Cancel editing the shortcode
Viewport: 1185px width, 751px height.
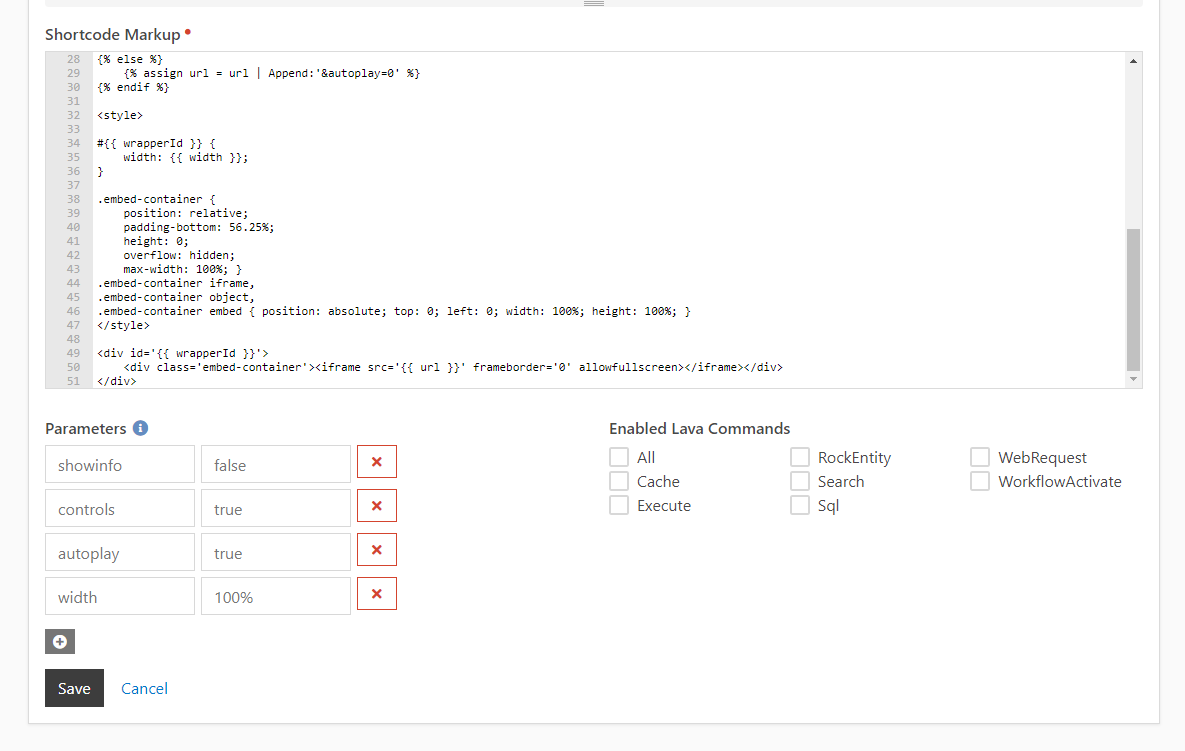click(x=144, y=688)
